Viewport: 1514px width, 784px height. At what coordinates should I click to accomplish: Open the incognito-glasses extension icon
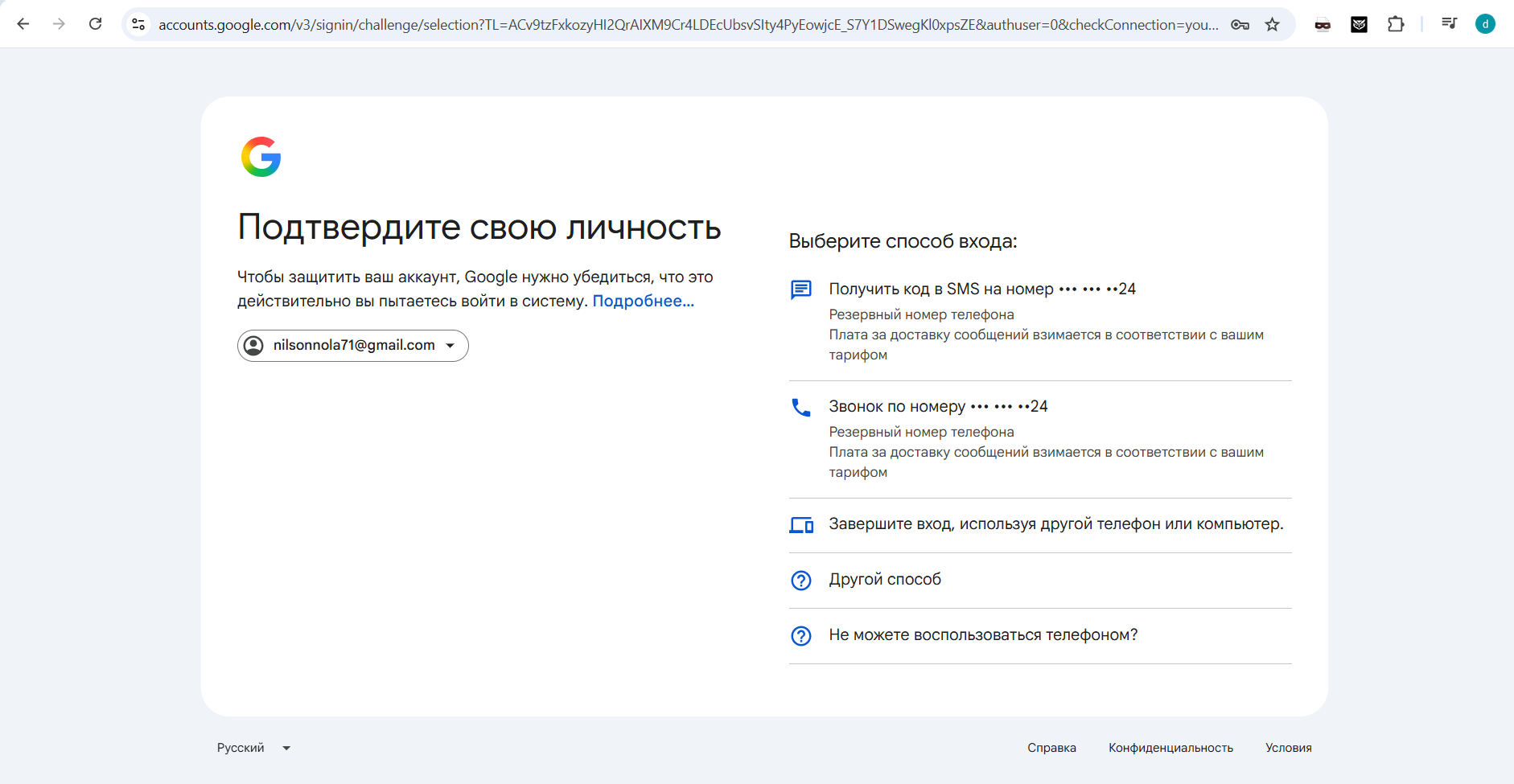coord(1323,24)
